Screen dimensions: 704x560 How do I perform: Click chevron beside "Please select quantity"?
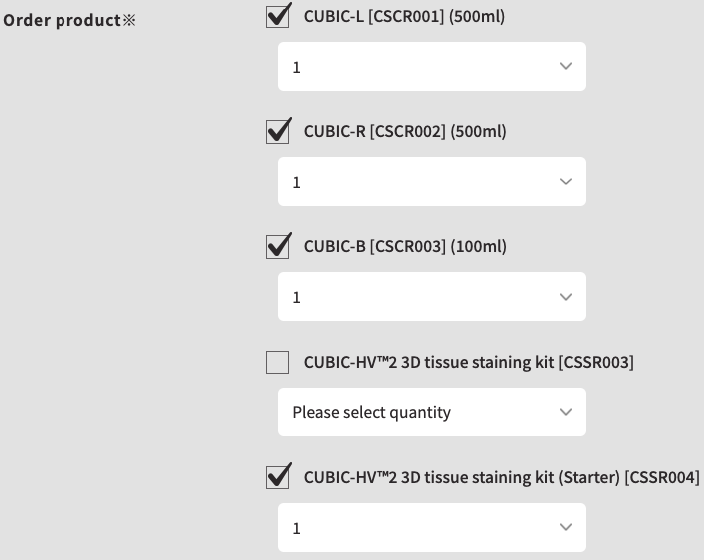point(566,412)
